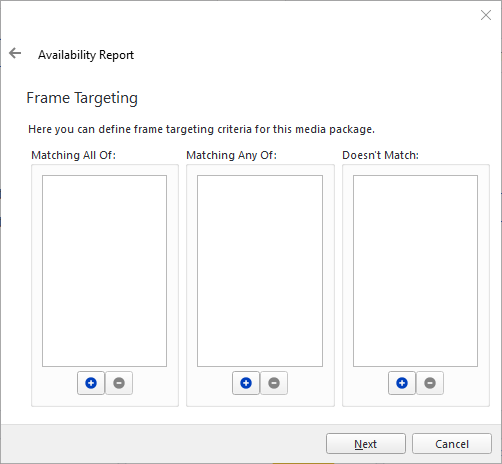Click inside the Matching Any Of list box
This screenshot has width=502, height=464.
(x=260, y=271)
